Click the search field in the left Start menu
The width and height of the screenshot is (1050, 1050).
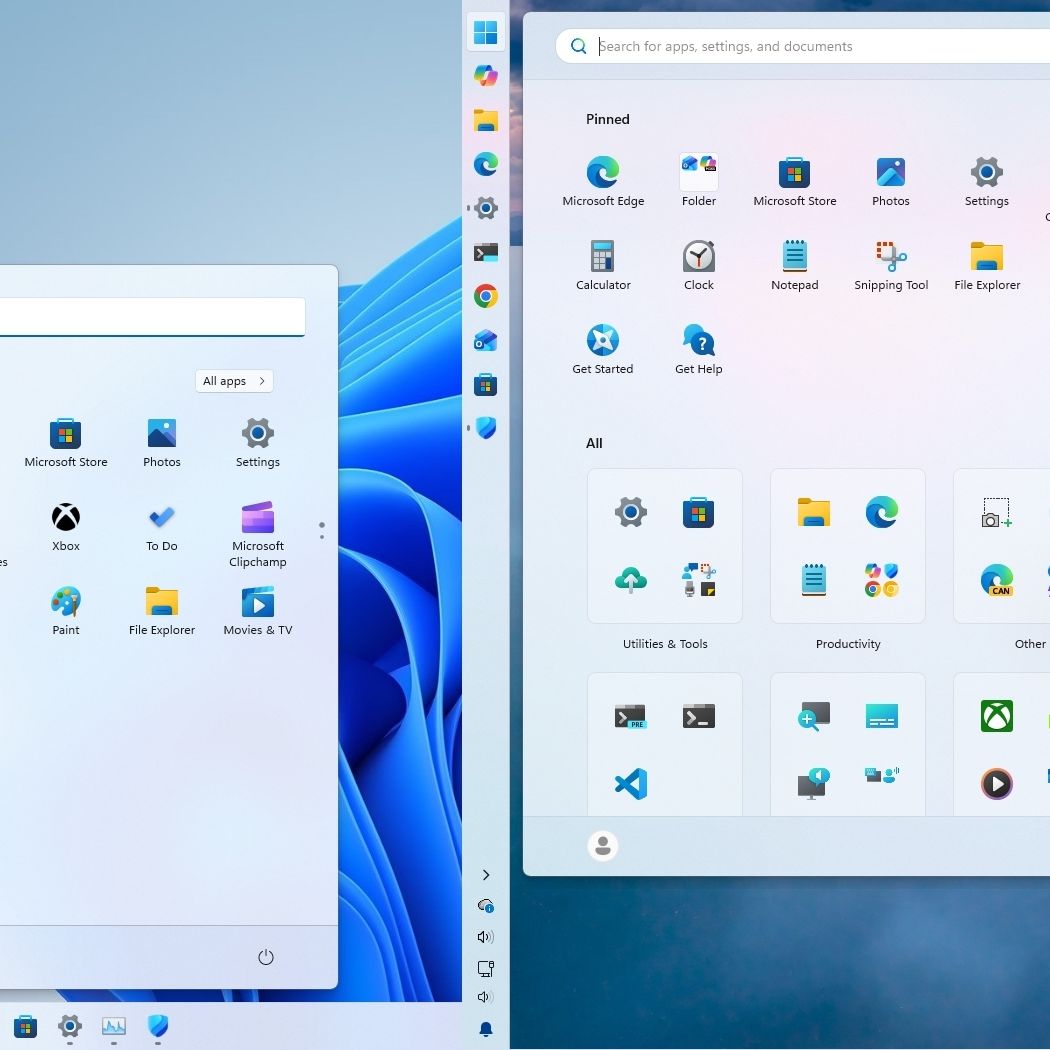click(x=152, y=317)
